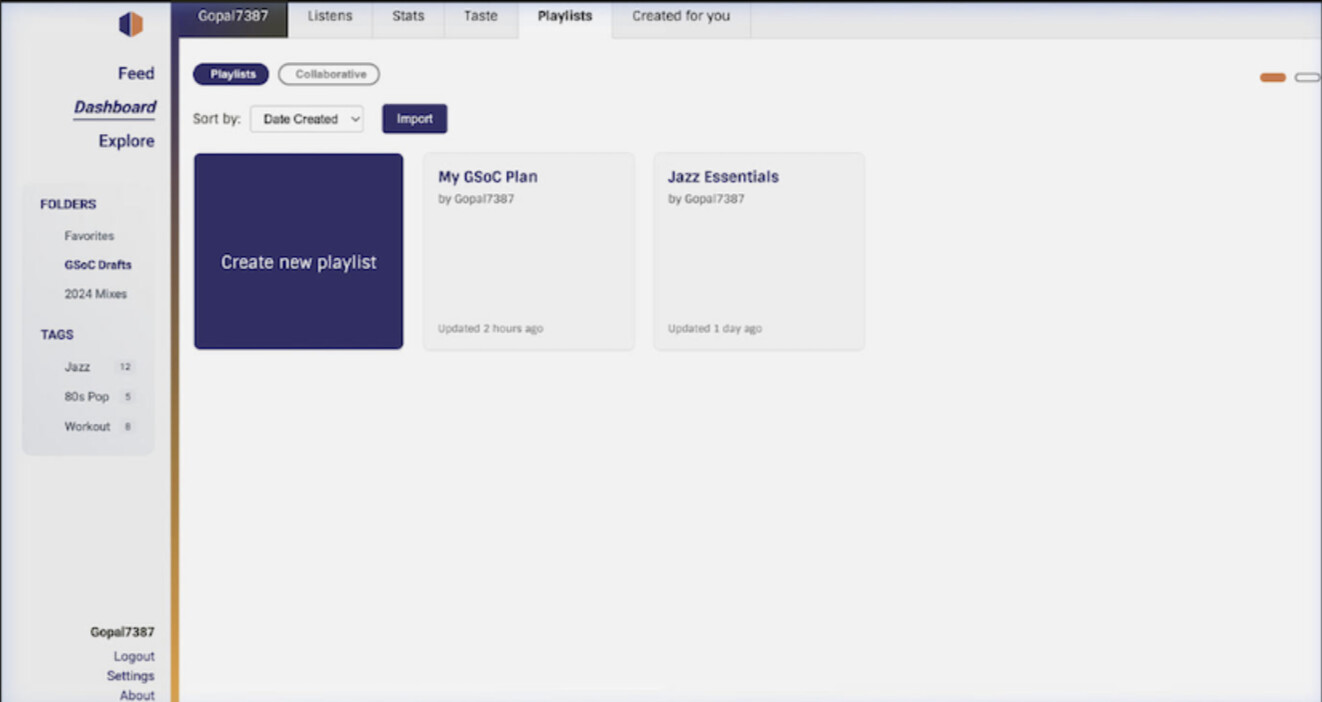Click the ListenBrainz hexagon logo
Viewport: 1322px width, 702px height.
[x=131, y=25]
